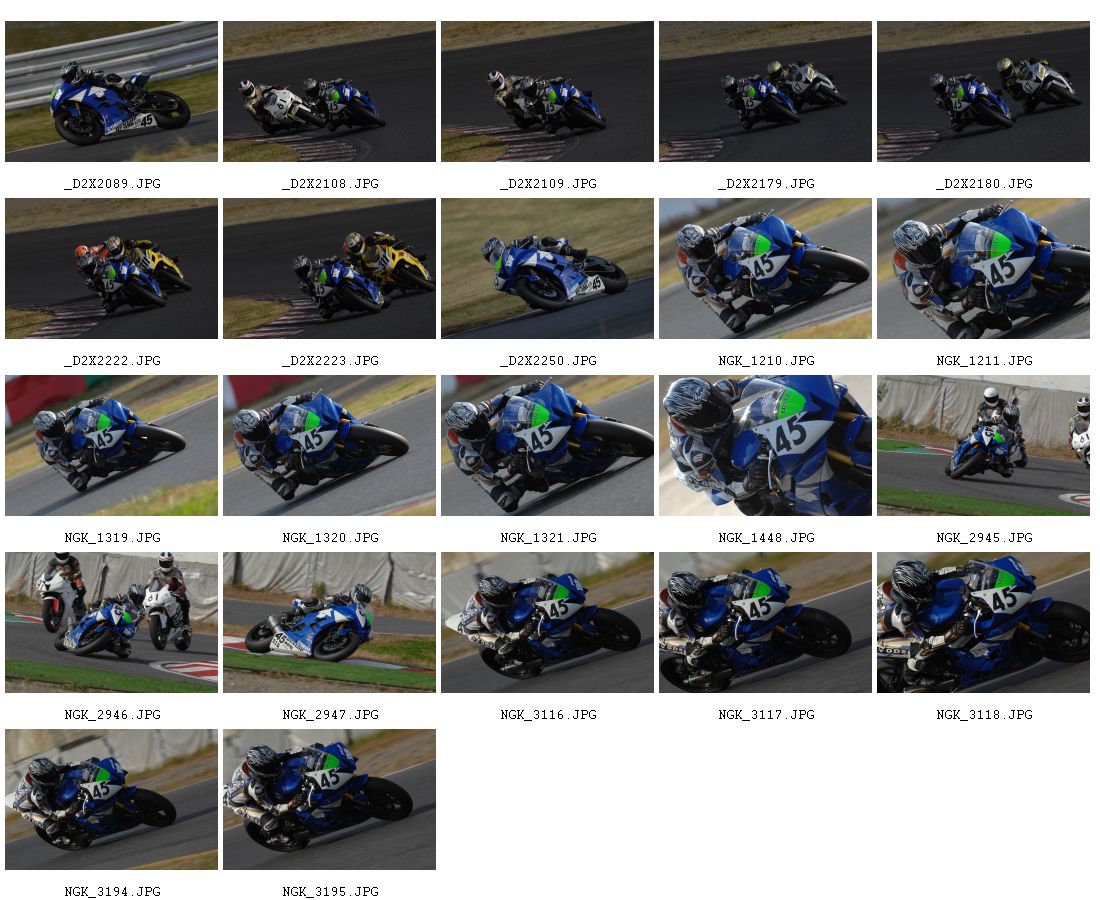Open the NGK_1448.JPG close-up thumbnail
The image size is (1100, 900).
coord(765,445)
